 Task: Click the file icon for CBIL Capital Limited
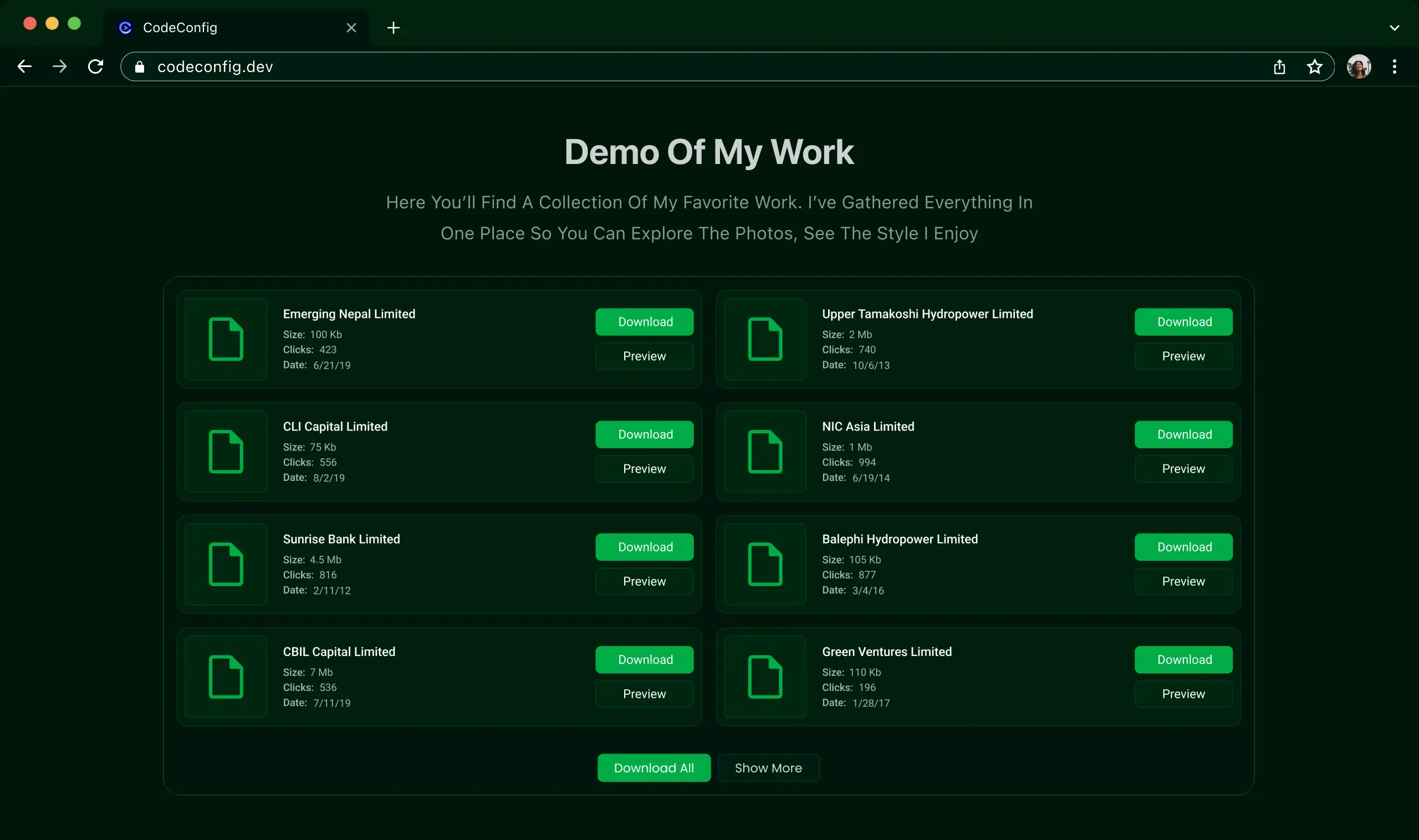tap(226, 677)
